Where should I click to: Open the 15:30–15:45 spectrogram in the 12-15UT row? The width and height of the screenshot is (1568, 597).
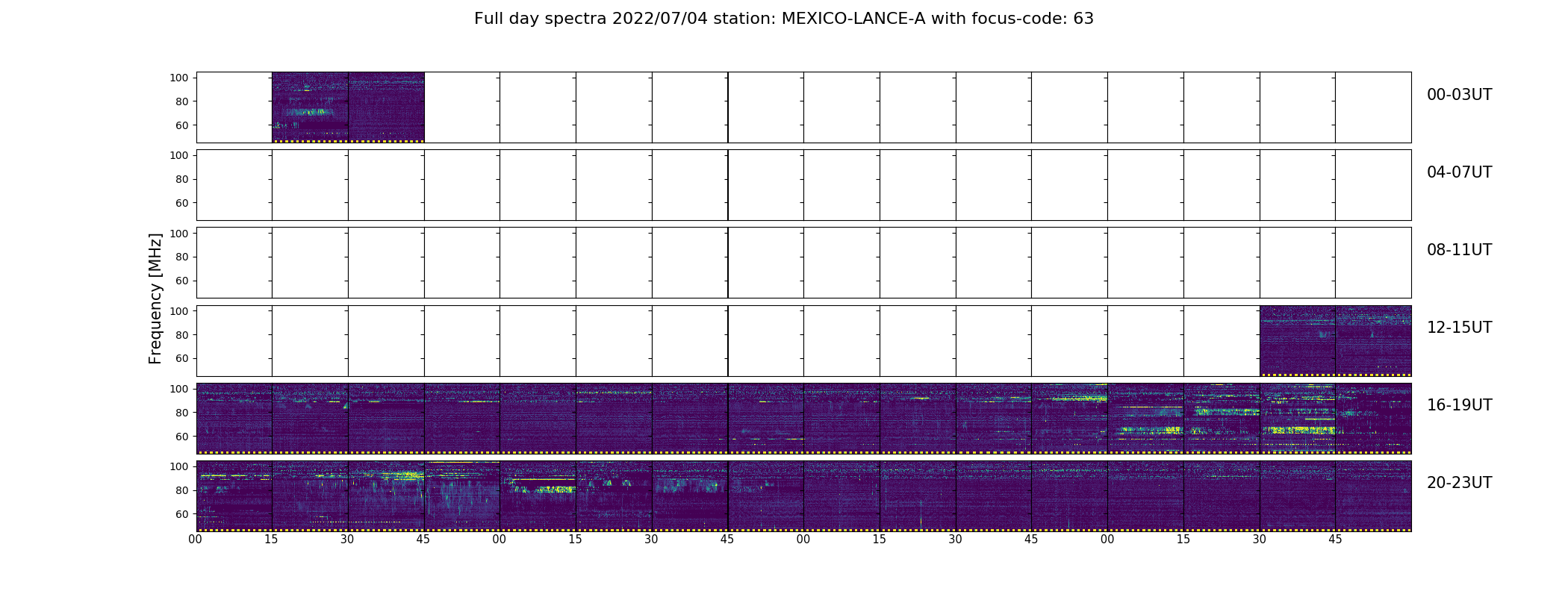click(1298, 340)
